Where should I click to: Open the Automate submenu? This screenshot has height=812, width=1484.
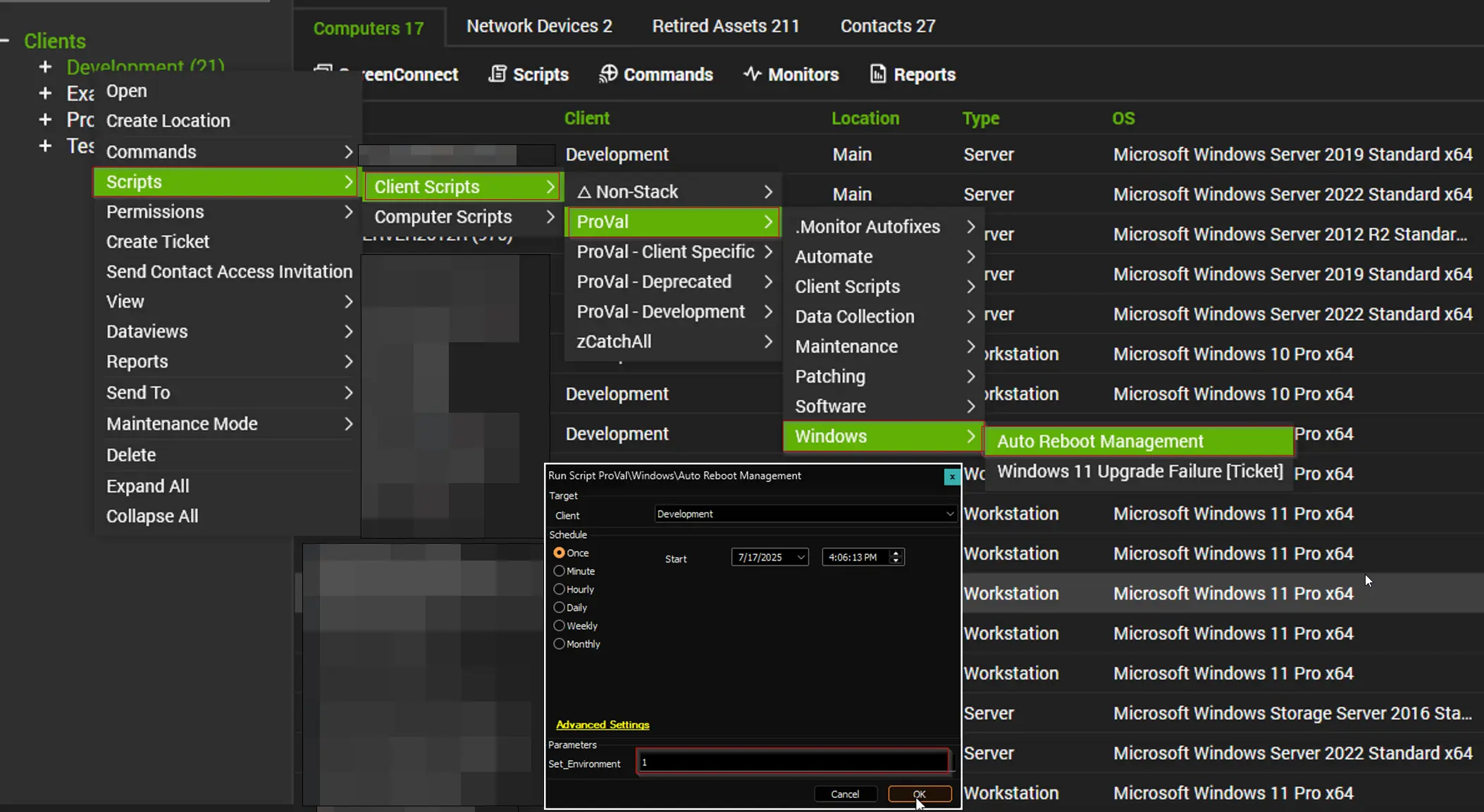(x=883, y=256)
